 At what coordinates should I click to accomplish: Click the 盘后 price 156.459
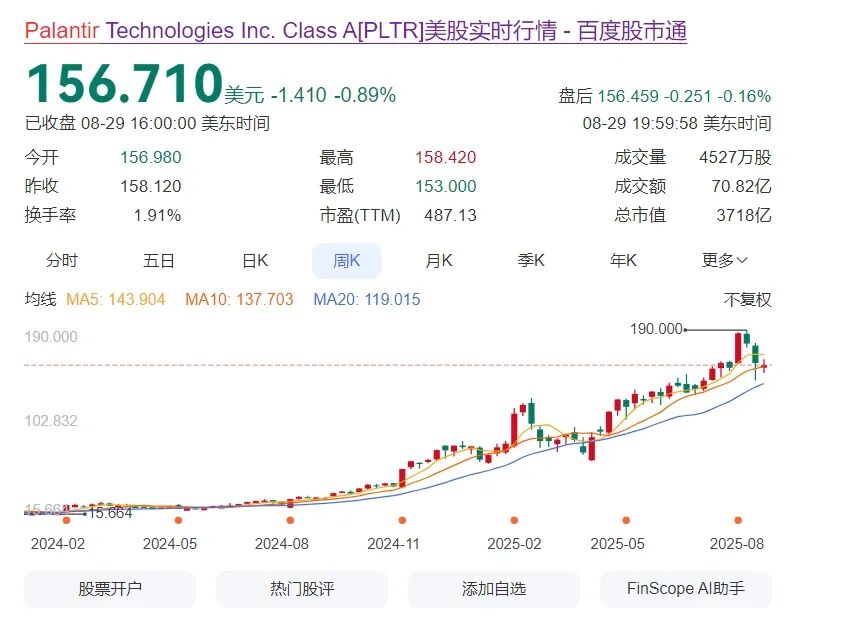(628, 97)
